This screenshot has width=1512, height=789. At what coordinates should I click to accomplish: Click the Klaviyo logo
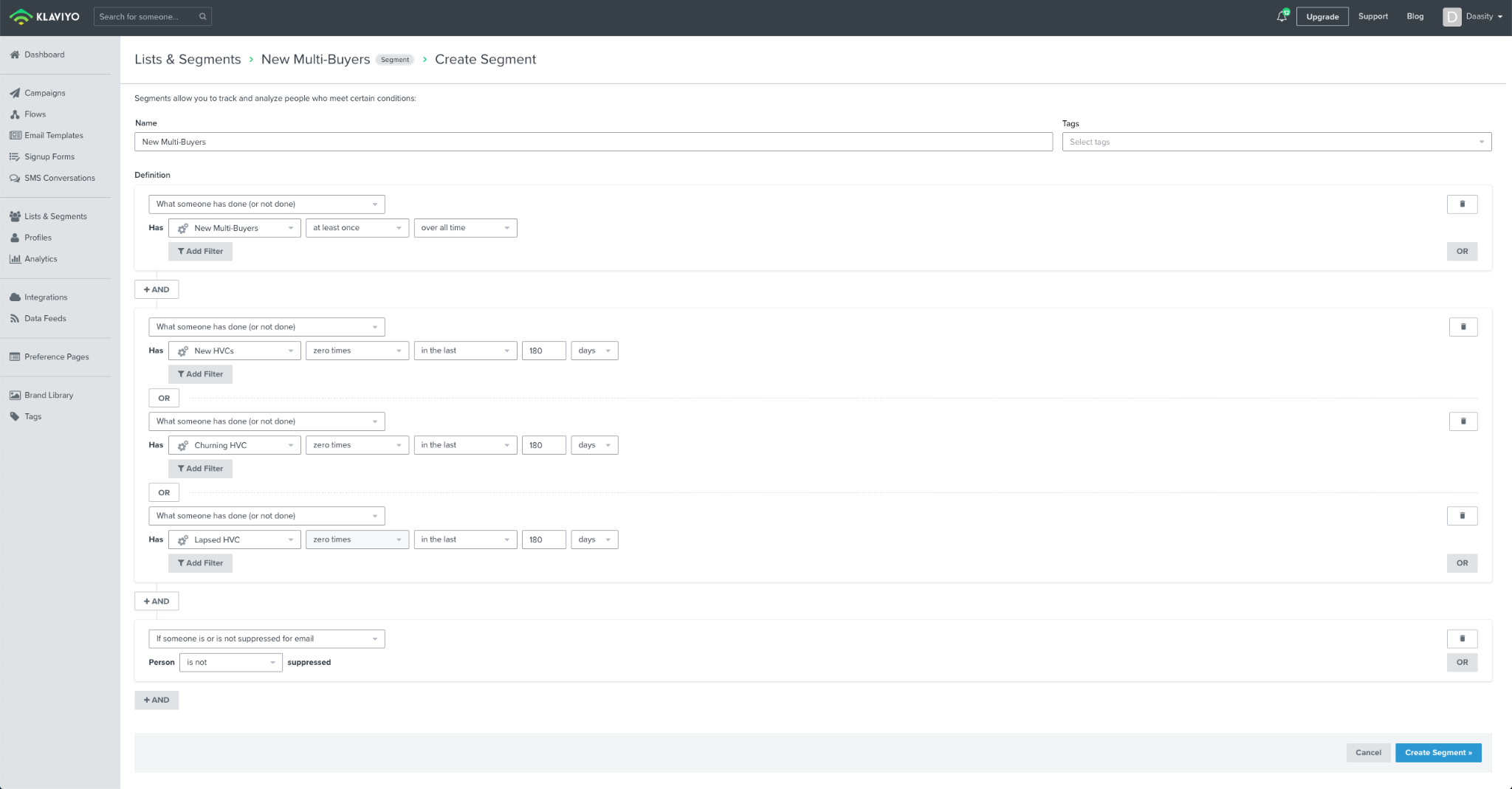coord(45,16)
